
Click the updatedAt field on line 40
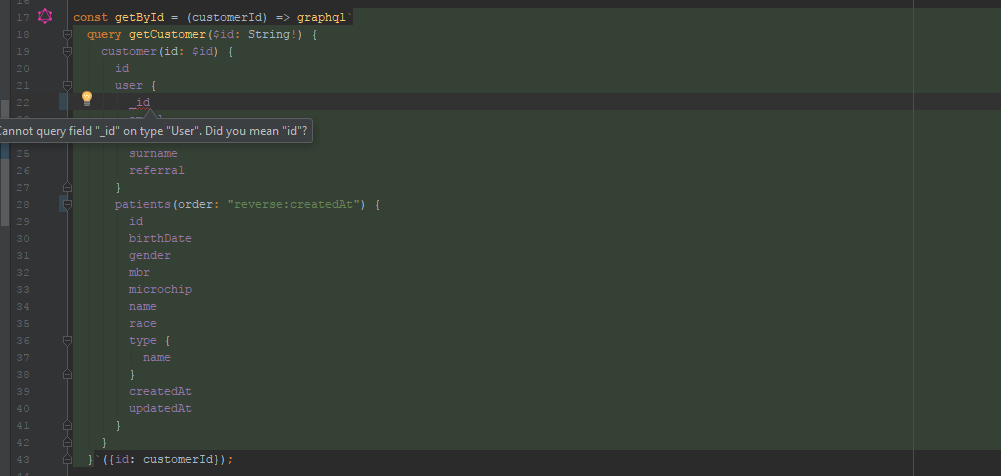tap(160, 408)
